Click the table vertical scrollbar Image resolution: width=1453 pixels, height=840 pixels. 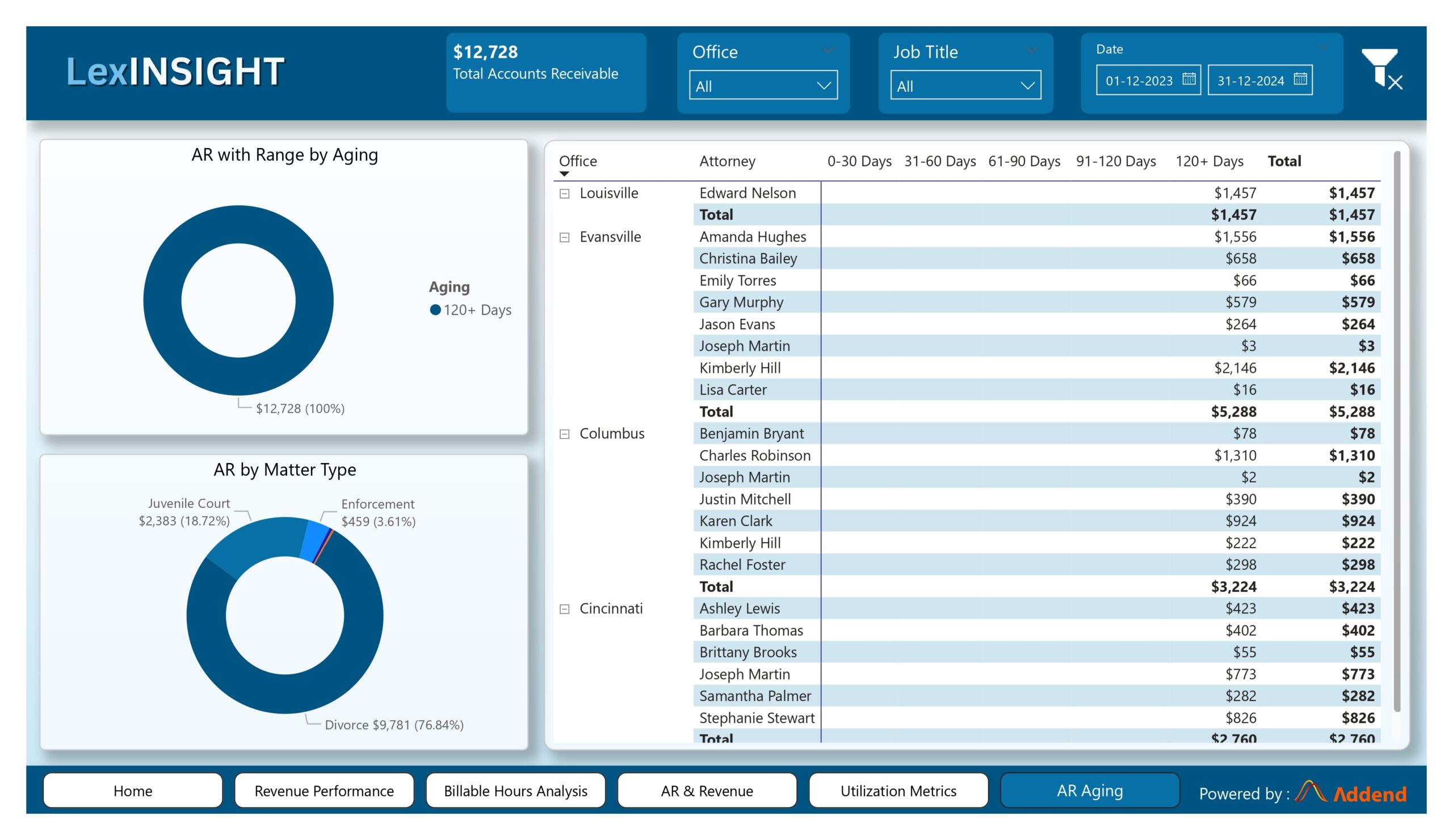(x=1396, y=431)
